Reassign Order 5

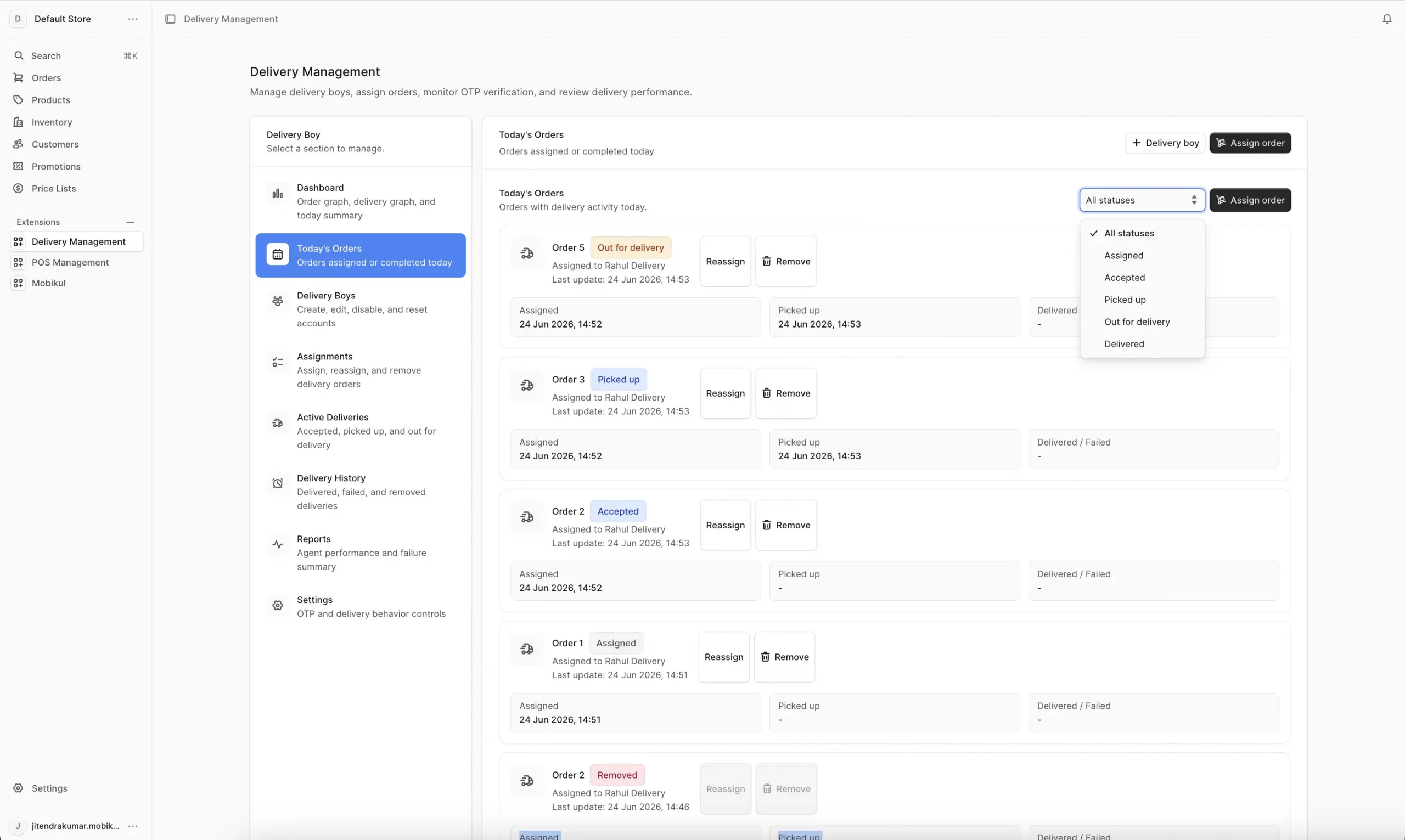(725, 262)
